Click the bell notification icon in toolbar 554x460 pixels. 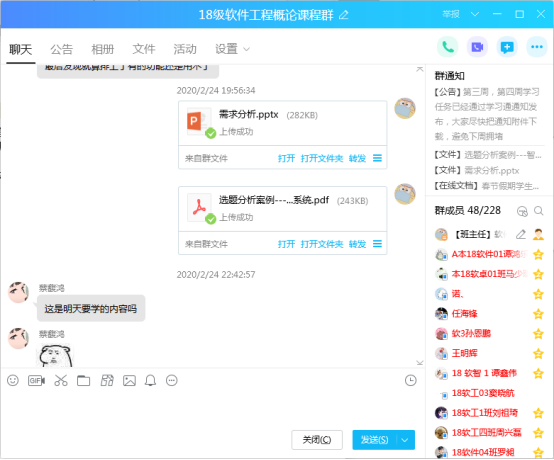tap(151, 381)
